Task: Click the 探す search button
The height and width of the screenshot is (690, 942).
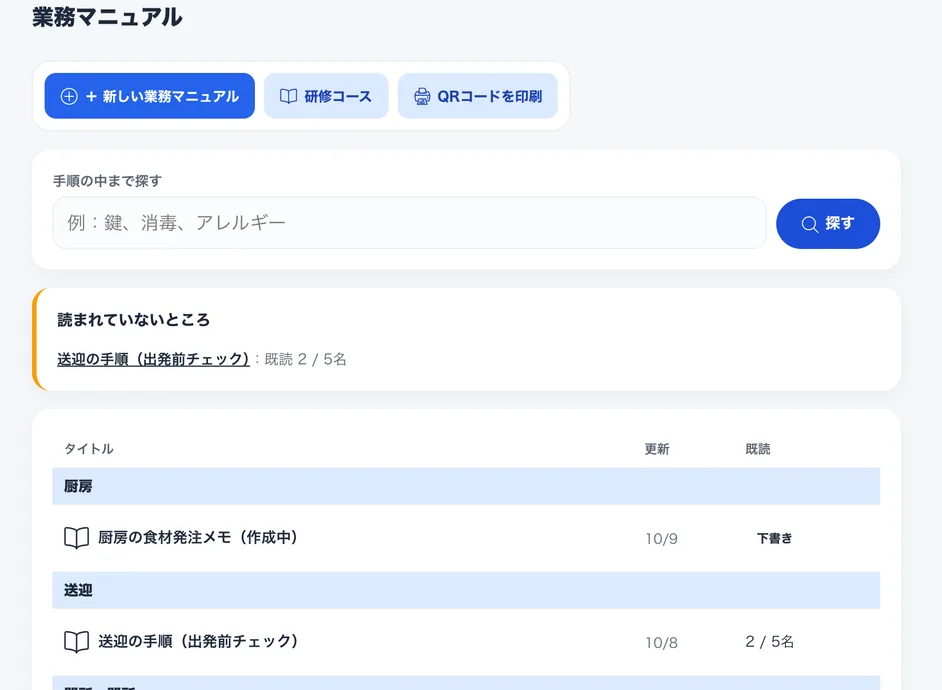Action: [x=828, y=223]
